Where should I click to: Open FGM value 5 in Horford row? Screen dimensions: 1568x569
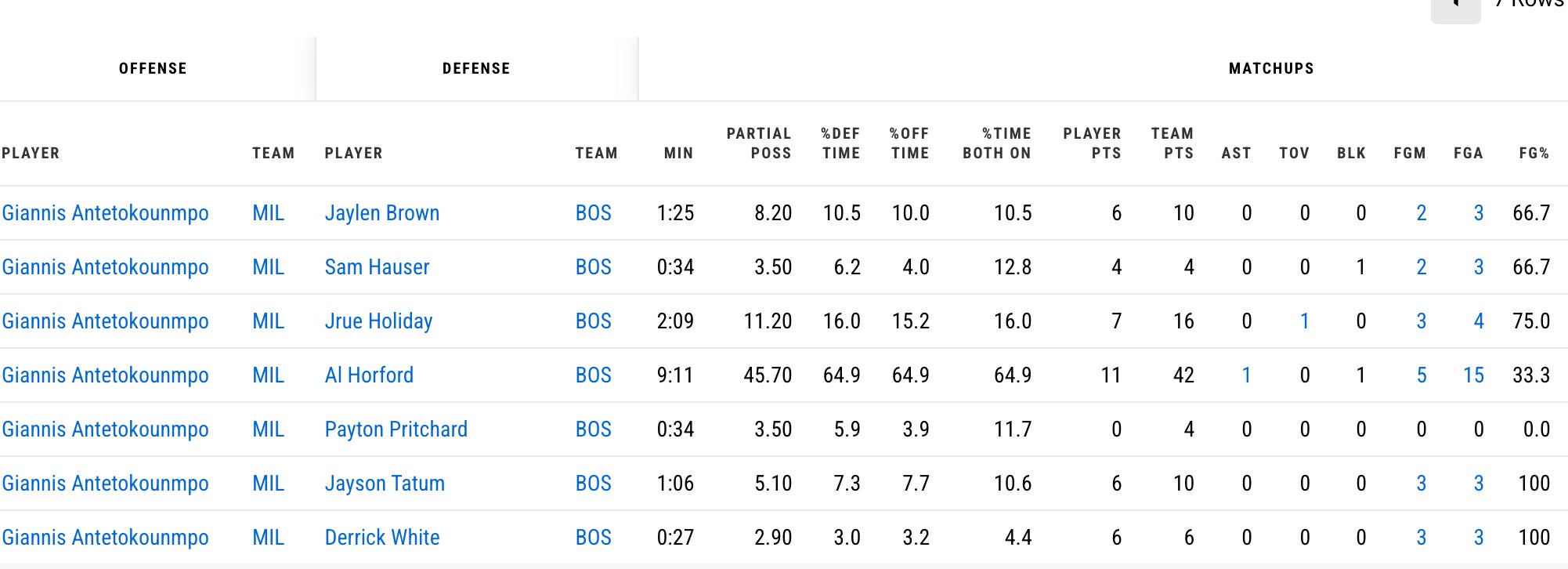click(1421, 375)
